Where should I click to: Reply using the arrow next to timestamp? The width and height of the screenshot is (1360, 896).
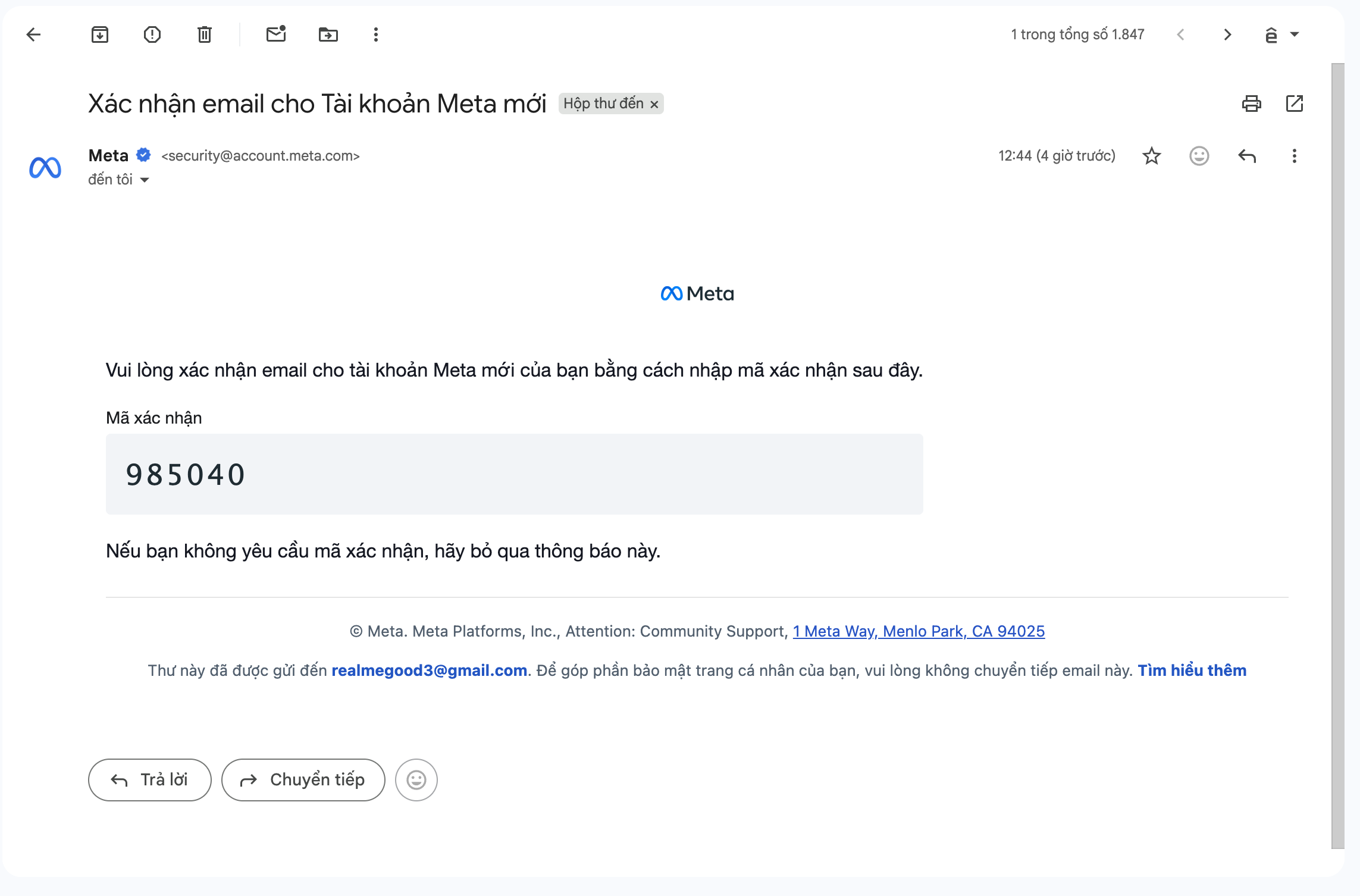[1247, 156]
